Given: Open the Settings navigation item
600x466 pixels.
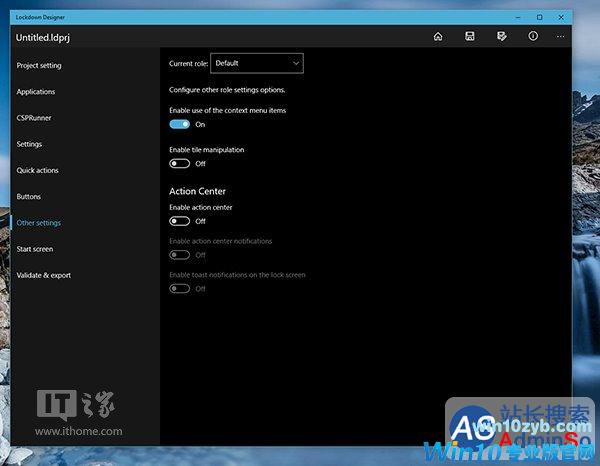Looking at the screenshot, I should pyautogui.click(x=29, y=144).
